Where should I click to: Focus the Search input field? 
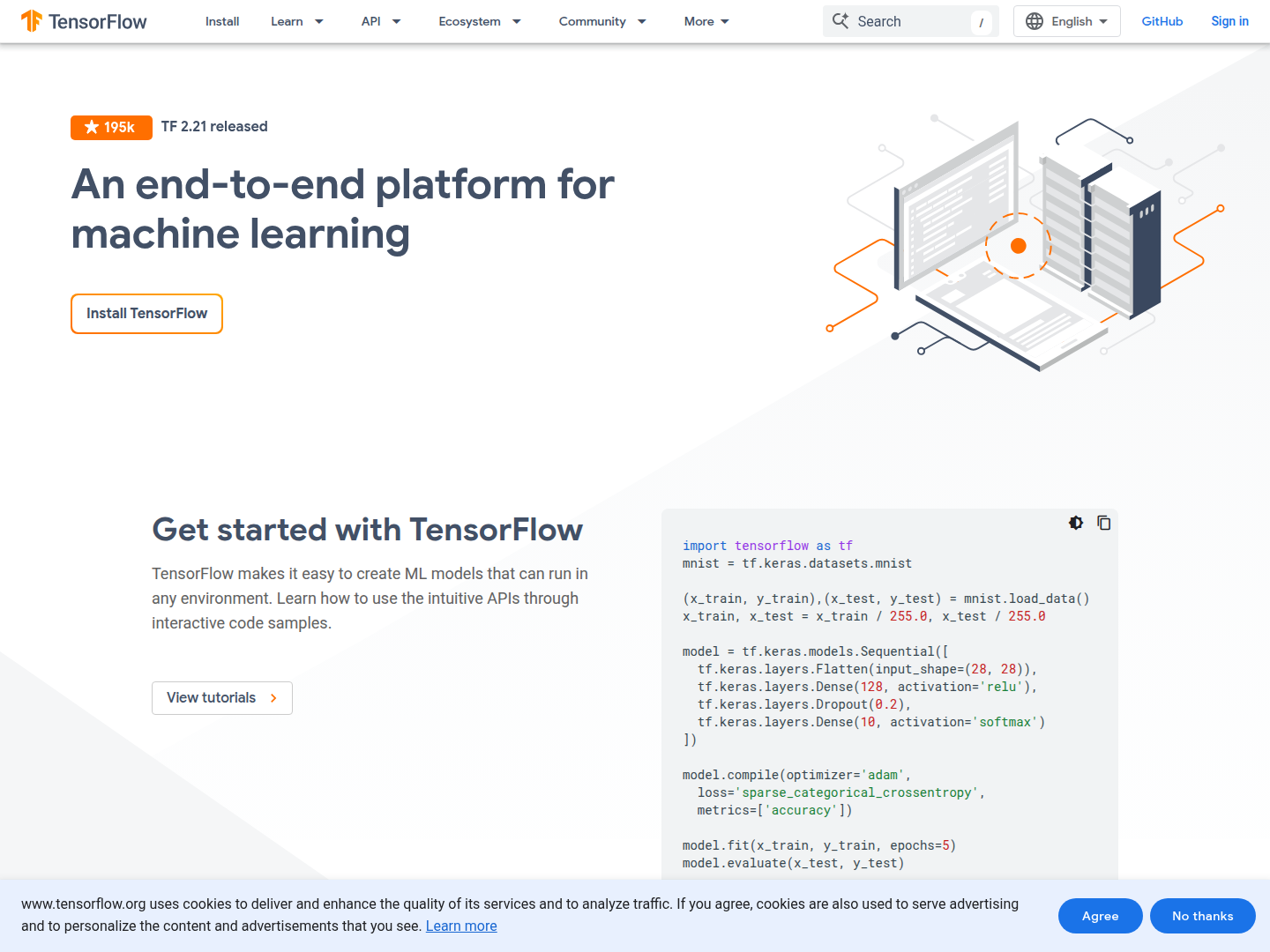pos(911,21)
